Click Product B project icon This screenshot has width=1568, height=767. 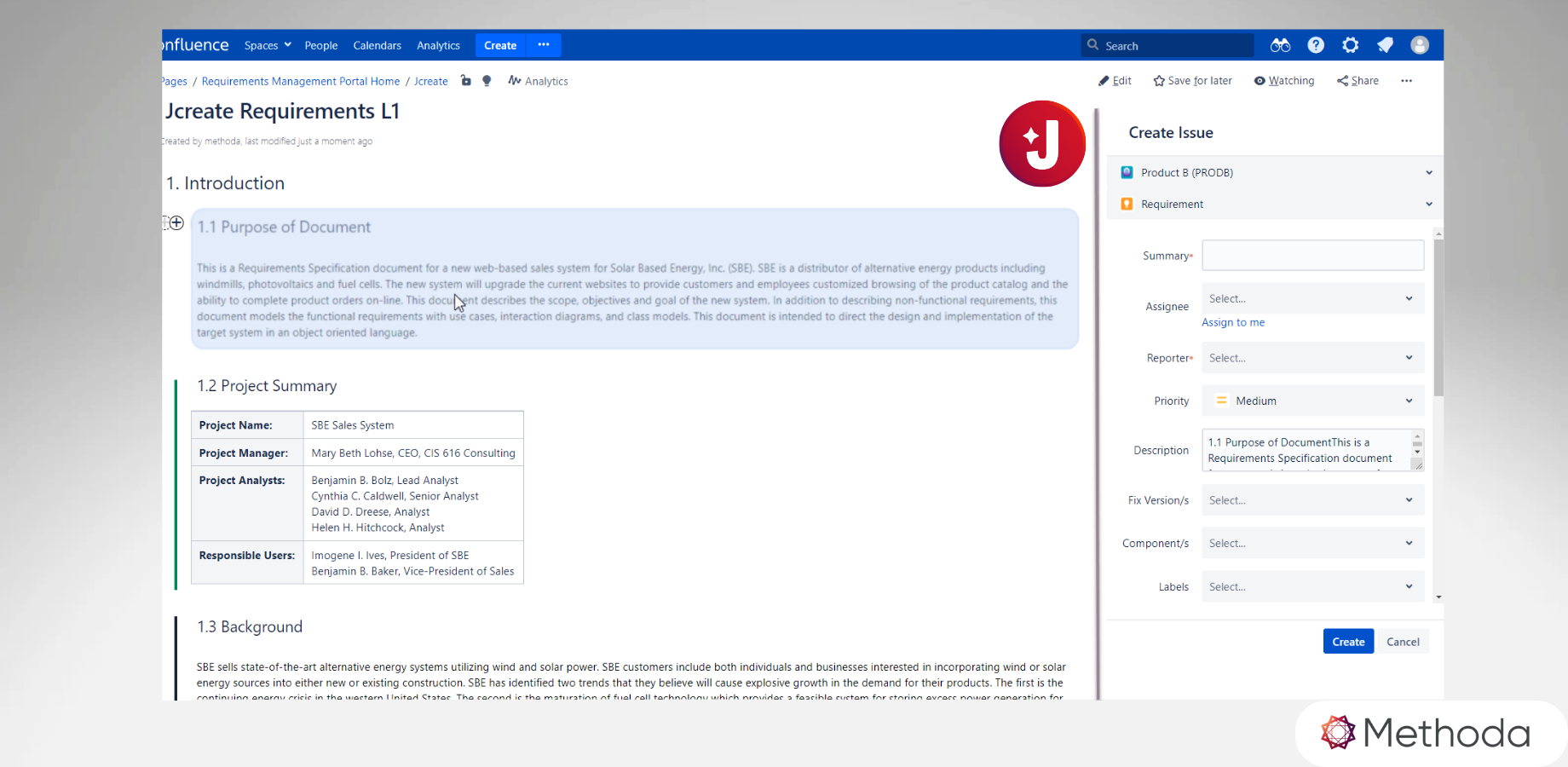[x=1127, y=172]
